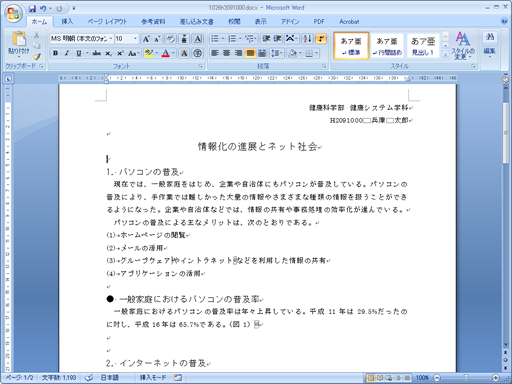
Task: Expand change case Aa menu
Action: click(x=134, y=53)
